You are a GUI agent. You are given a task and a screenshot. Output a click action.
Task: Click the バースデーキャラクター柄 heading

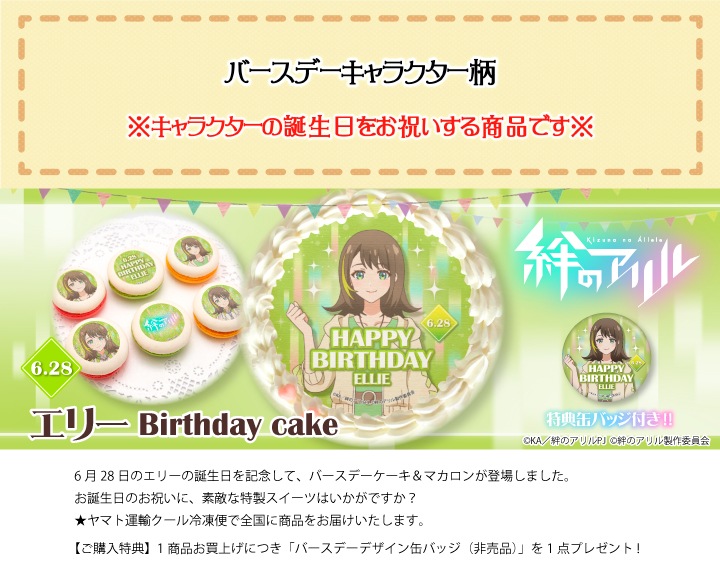click(x=360, y=73)
